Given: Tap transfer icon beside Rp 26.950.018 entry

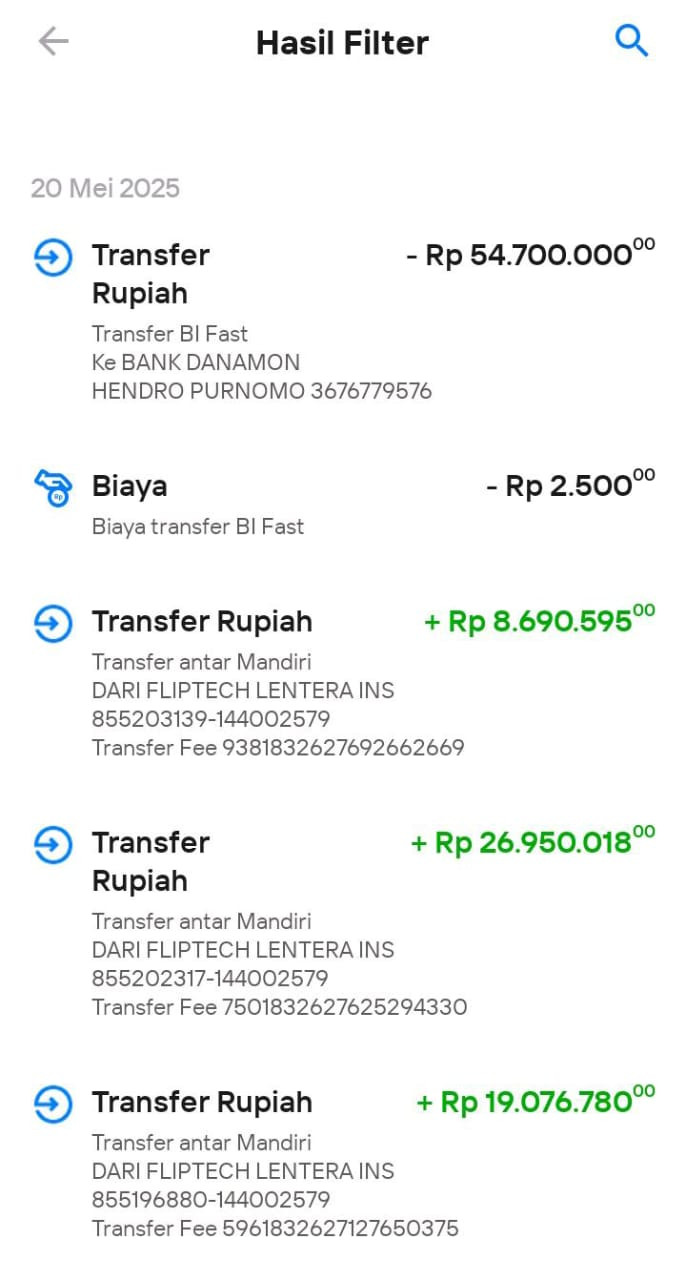Looking at the screenshot, I should point(53,845).
